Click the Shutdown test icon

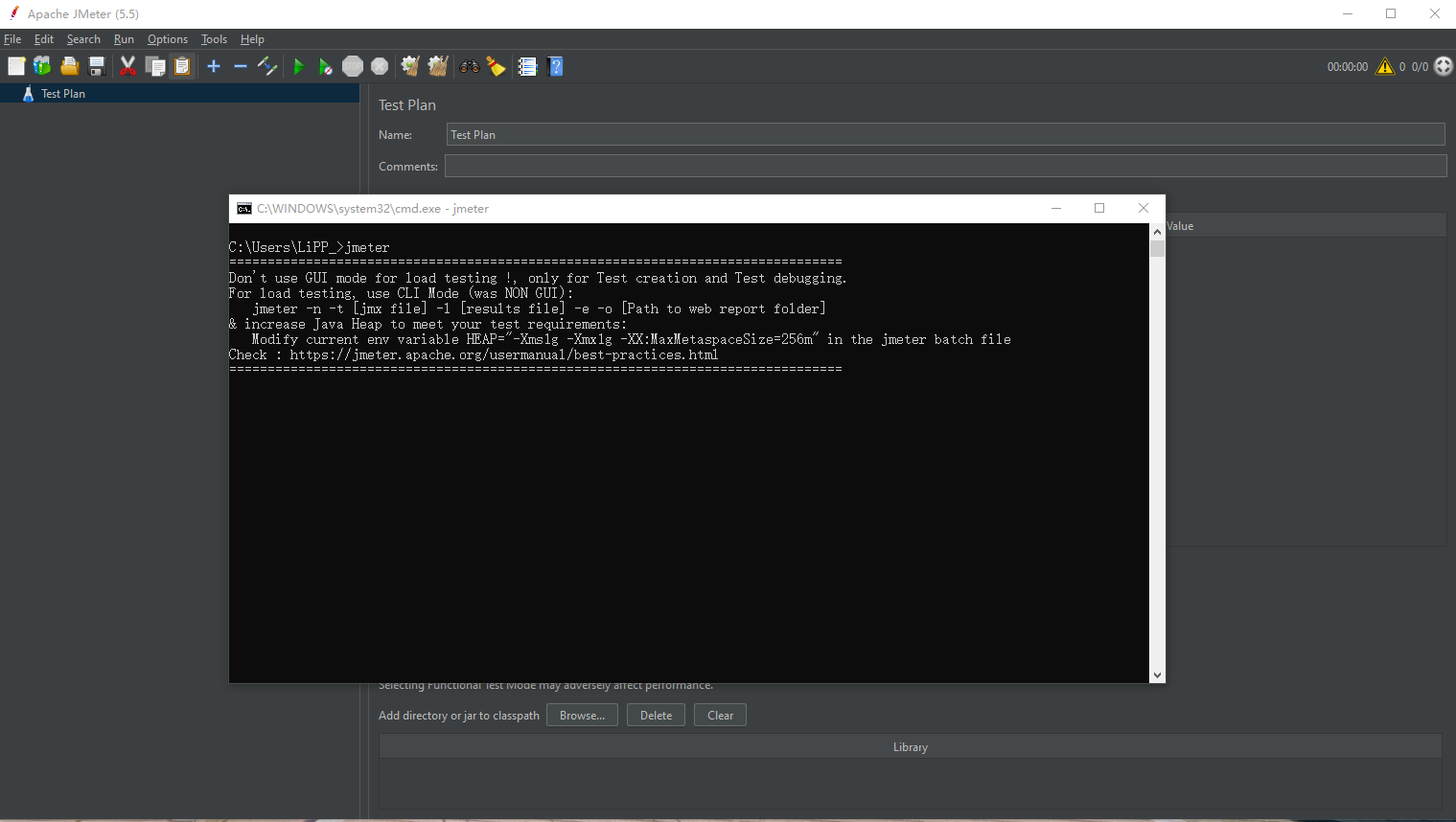[x=380, y=66]
